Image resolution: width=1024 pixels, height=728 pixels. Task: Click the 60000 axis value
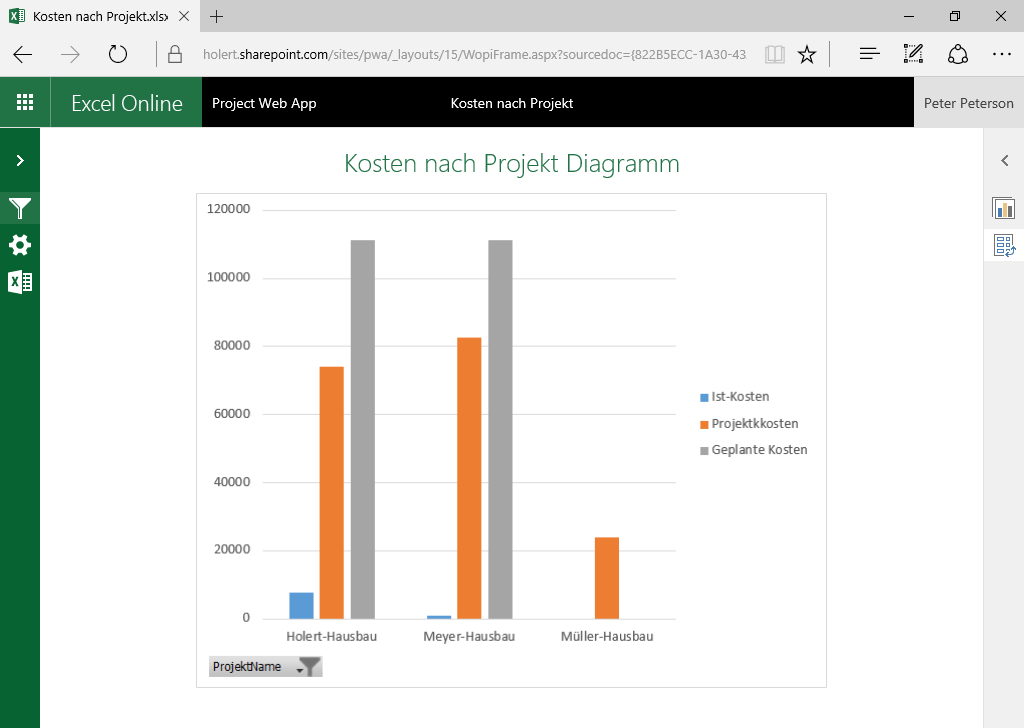pyautogui.click(x=232, y=413)
